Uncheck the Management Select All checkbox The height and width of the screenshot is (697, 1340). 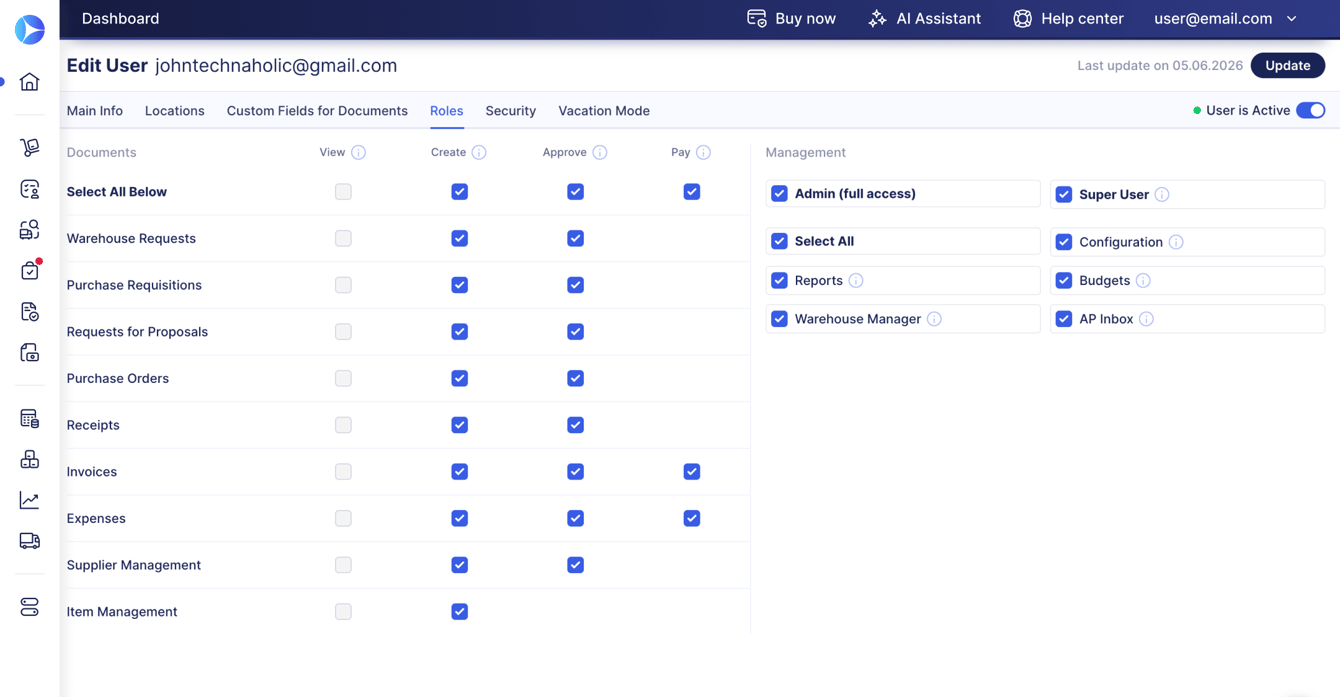click(x=779, y=241)
